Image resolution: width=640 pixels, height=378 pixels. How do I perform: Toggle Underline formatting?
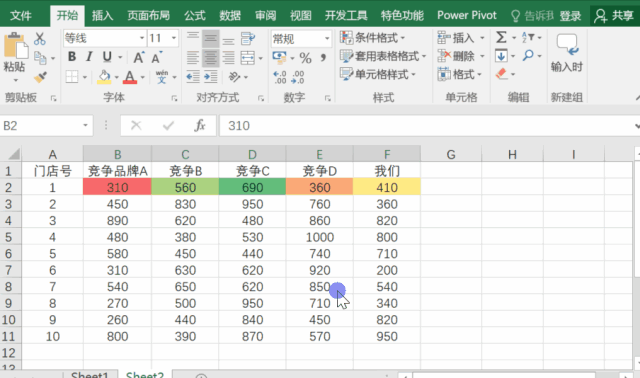pos(107,57)
